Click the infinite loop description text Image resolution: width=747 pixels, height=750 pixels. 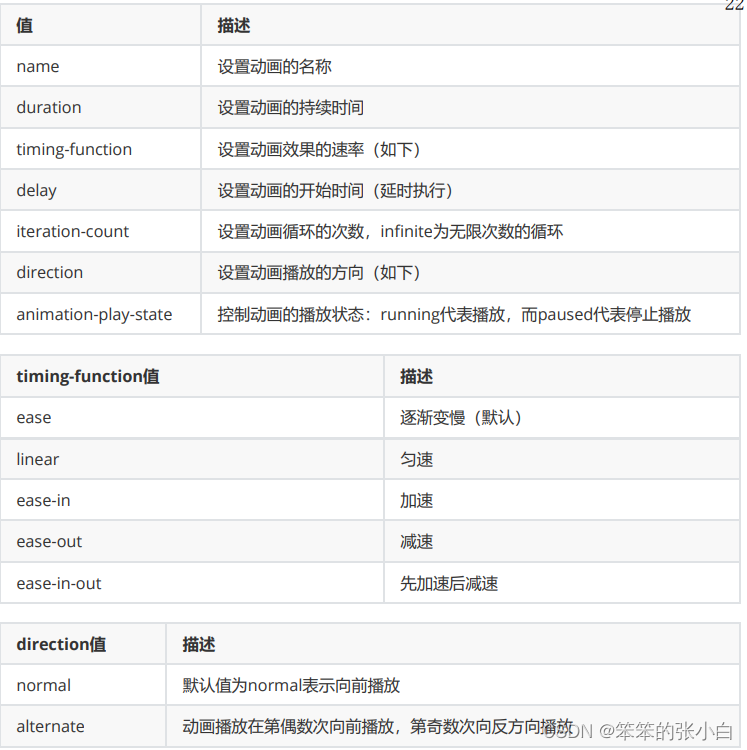tap(390, 232)
